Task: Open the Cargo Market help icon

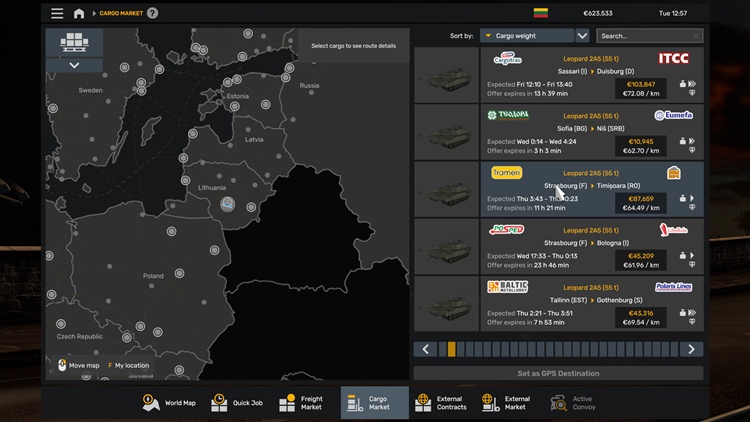Action: 152,14
